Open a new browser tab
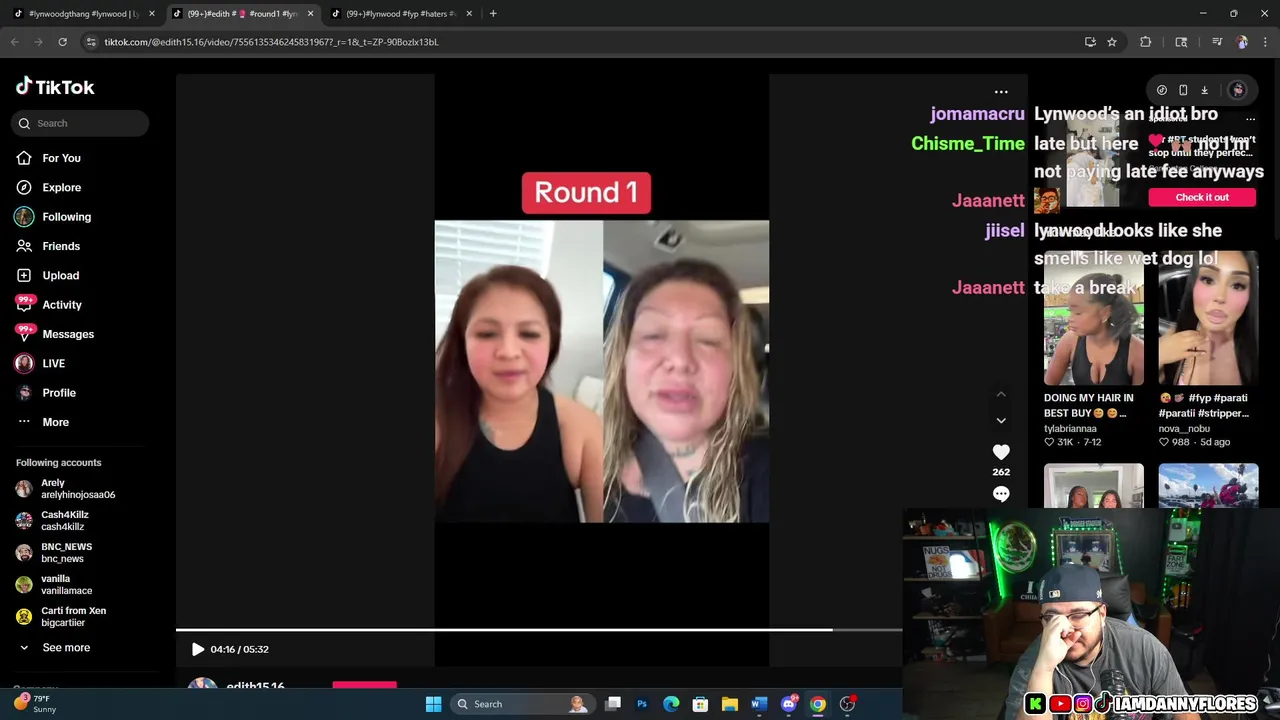Image resolution: width=1280 pixels, height=720 pixels. click(x=493, y=14)
